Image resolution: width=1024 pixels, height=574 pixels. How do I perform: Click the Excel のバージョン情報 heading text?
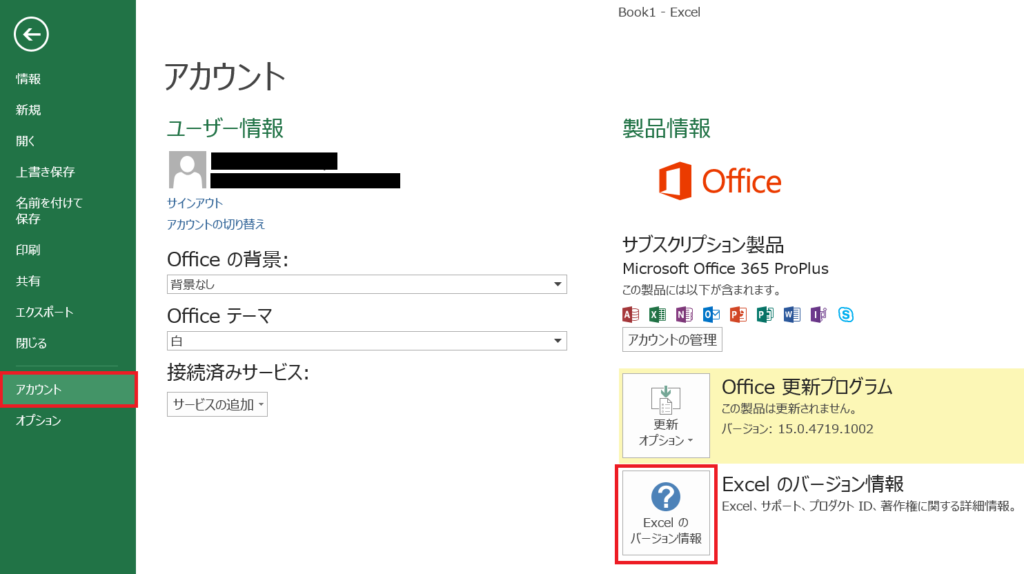click(812, 485)
